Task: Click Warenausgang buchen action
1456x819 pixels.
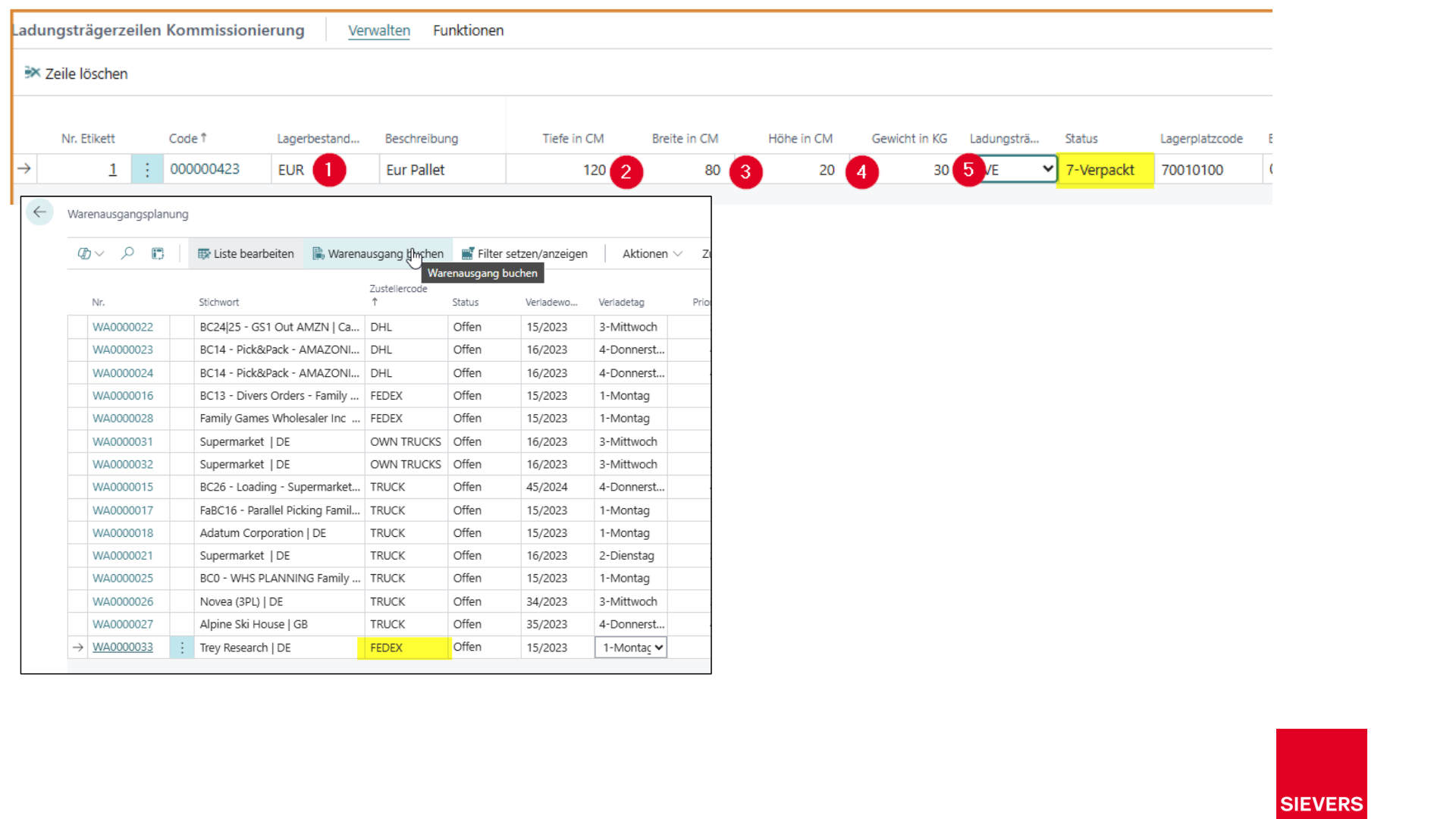Action: 378,254
